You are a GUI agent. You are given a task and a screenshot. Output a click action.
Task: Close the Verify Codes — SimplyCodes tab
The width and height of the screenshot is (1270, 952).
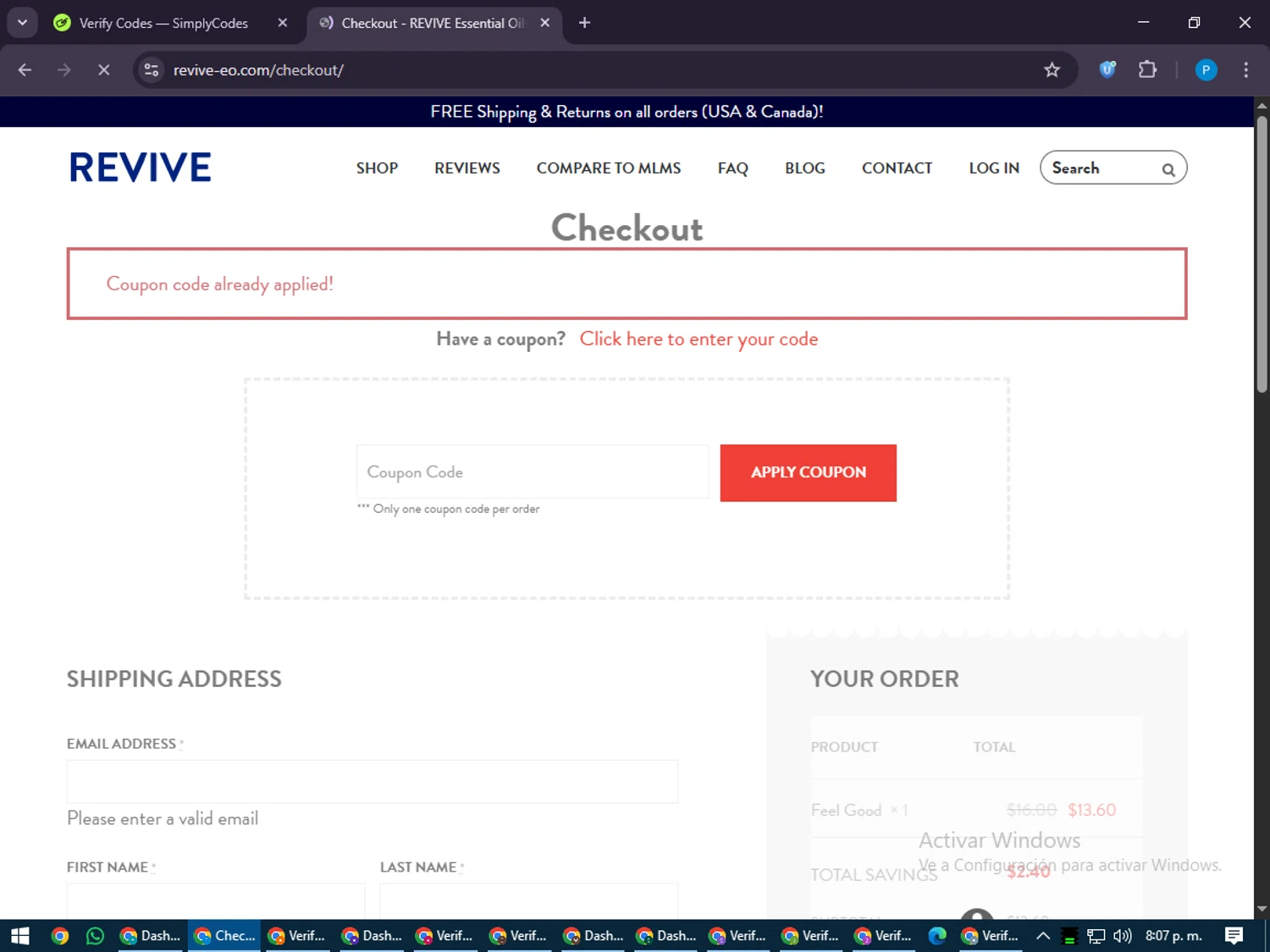click(283, 23)
